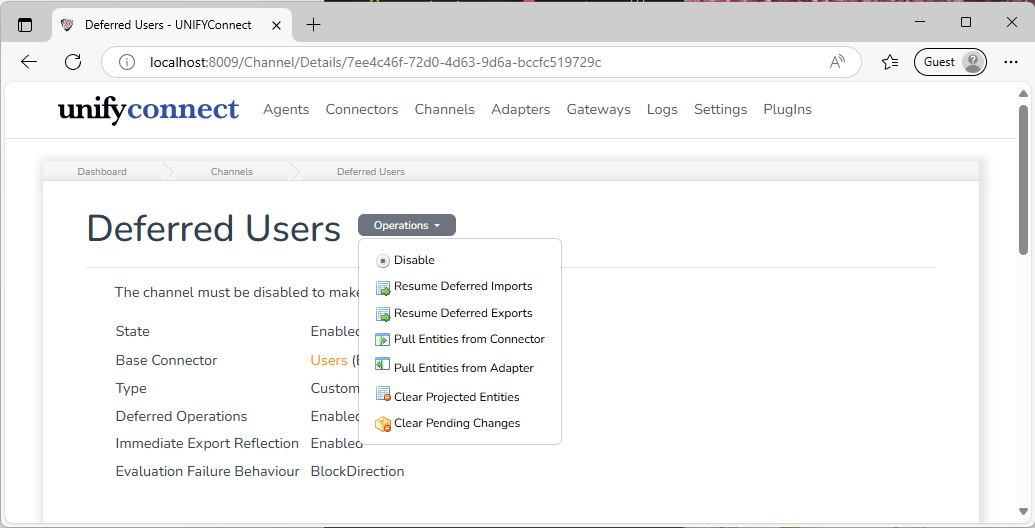The width and height of the screenshot is (1035, 528).
Task: Close the Deferred Users browser tab
Action: pos(277,25)
